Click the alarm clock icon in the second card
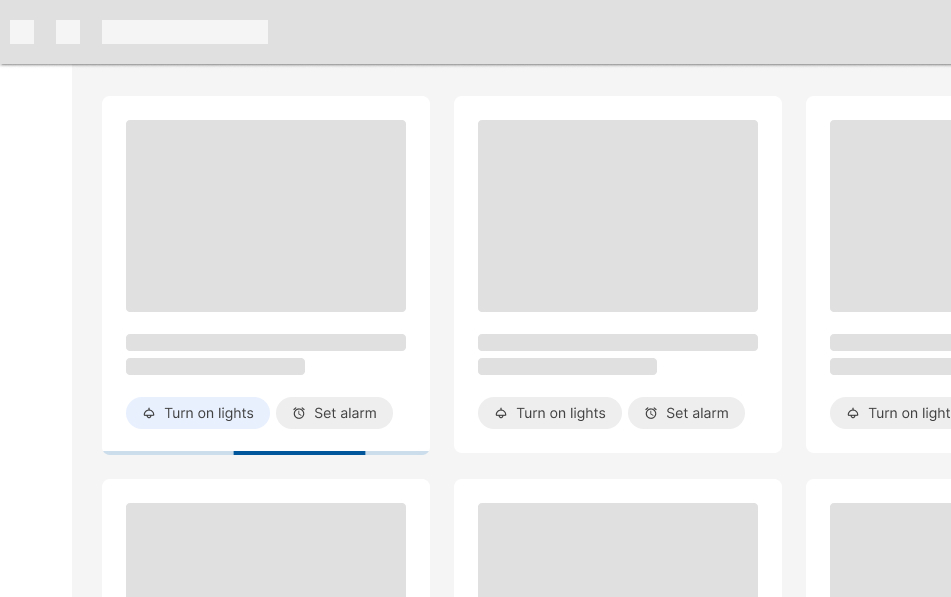The height and width of the screenshot is (597, 951). click(x=651, y=413)
